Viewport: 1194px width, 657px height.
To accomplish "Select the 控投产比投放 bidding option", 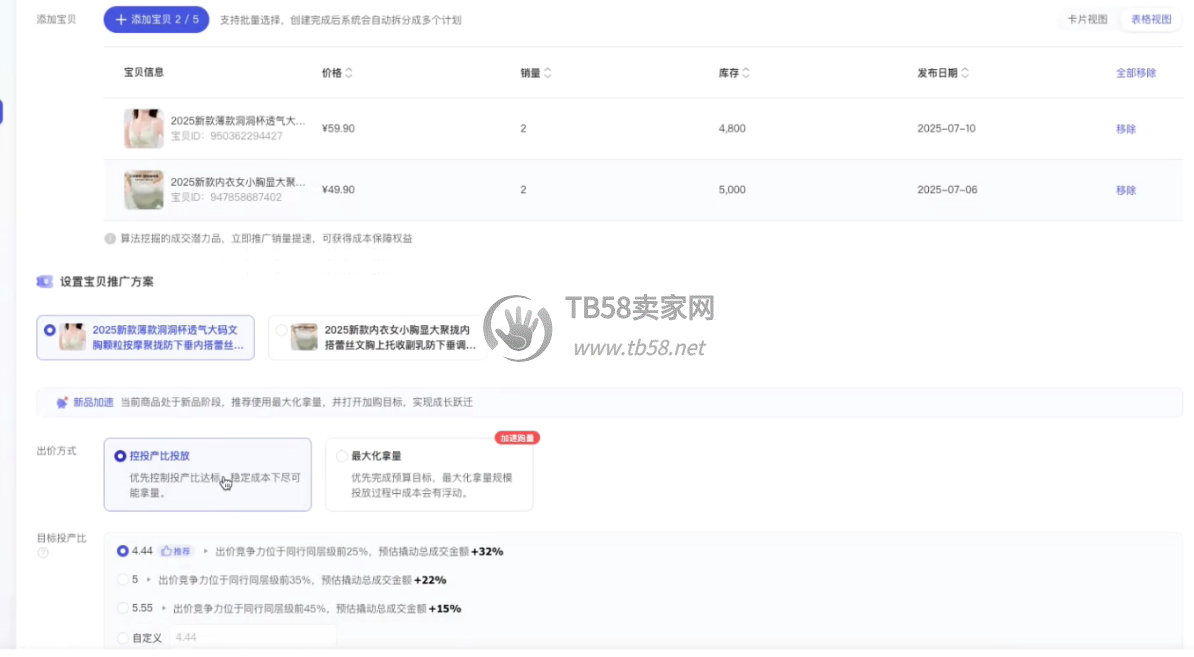I will click(121, 456).
